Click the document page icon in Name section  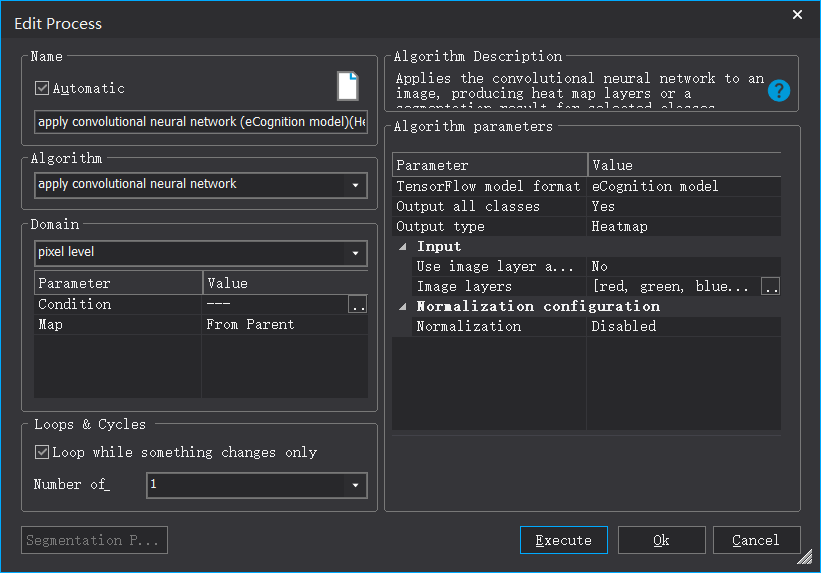click(347, 86)
